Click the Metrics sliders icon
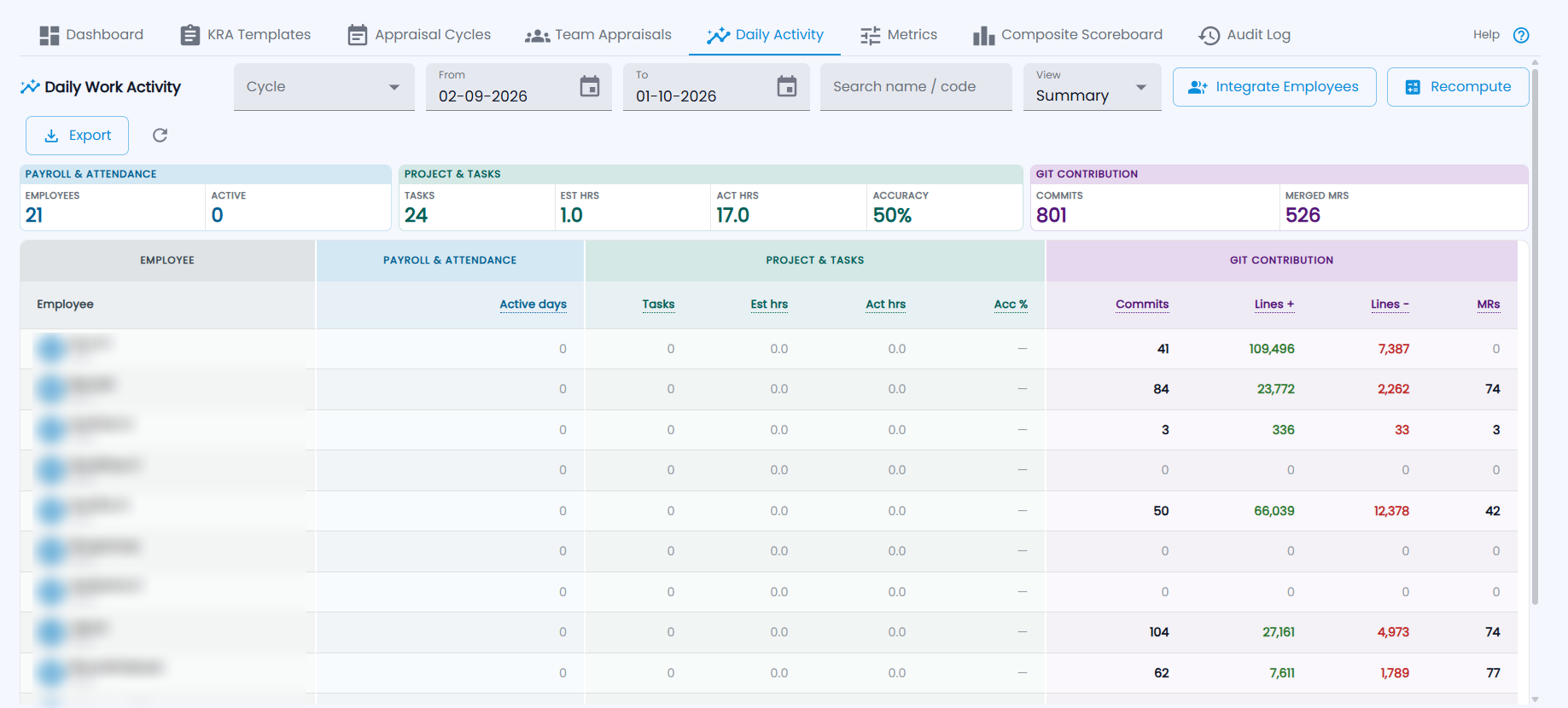The image size is (1568, 708). point(871,35)
